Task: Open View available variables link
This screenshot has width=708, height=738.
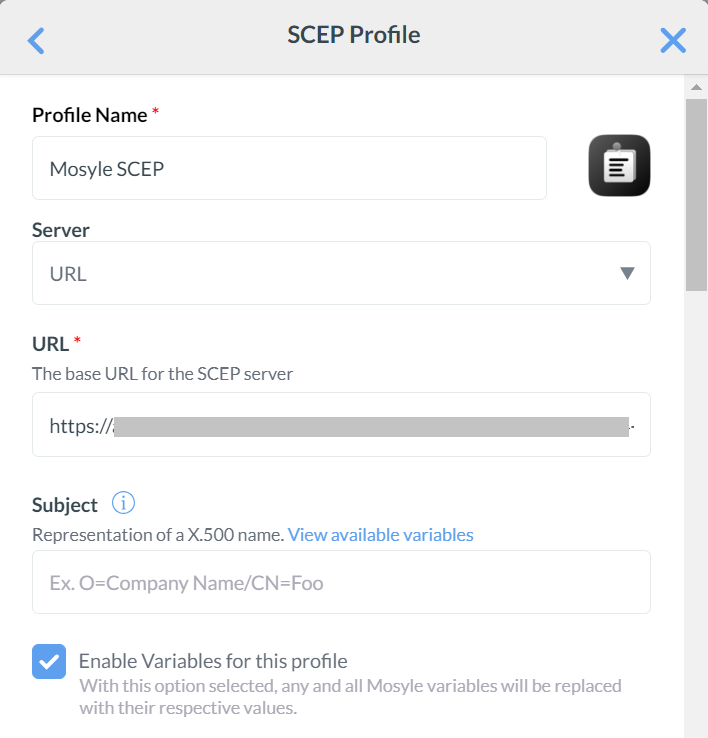Action: [380, 535]
